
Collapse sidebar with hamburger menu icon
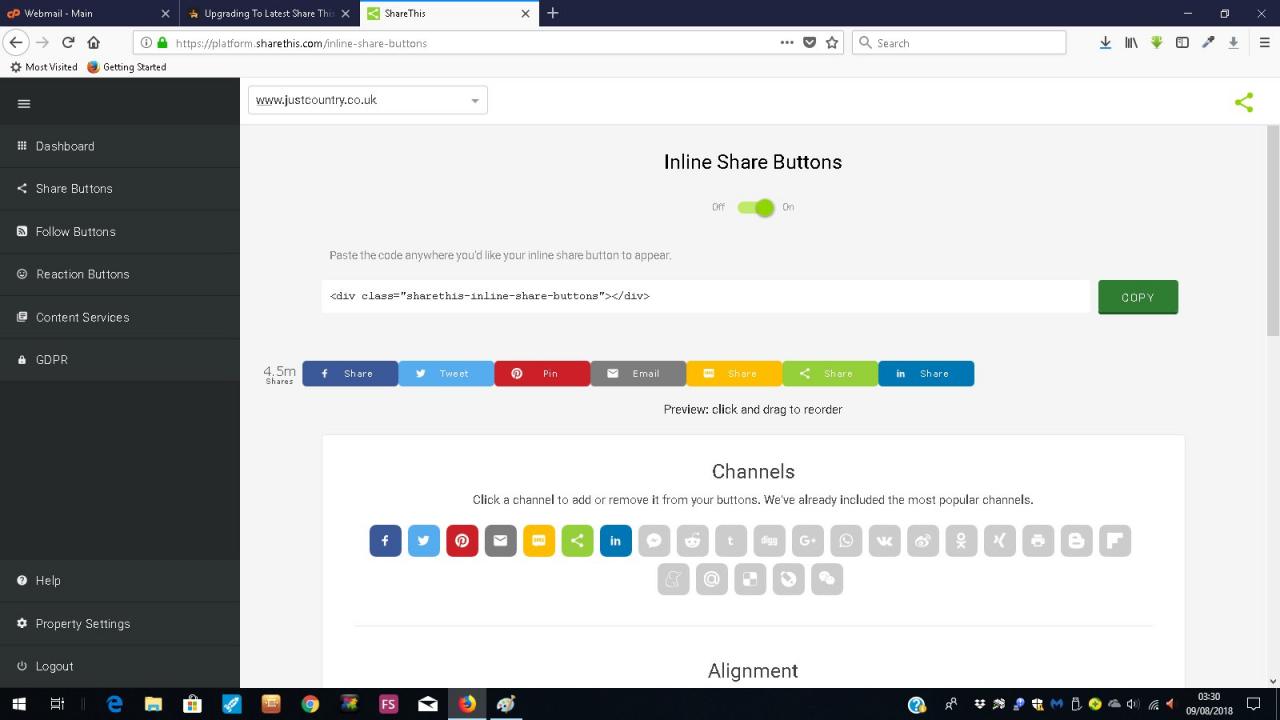[x=24, y=103]
